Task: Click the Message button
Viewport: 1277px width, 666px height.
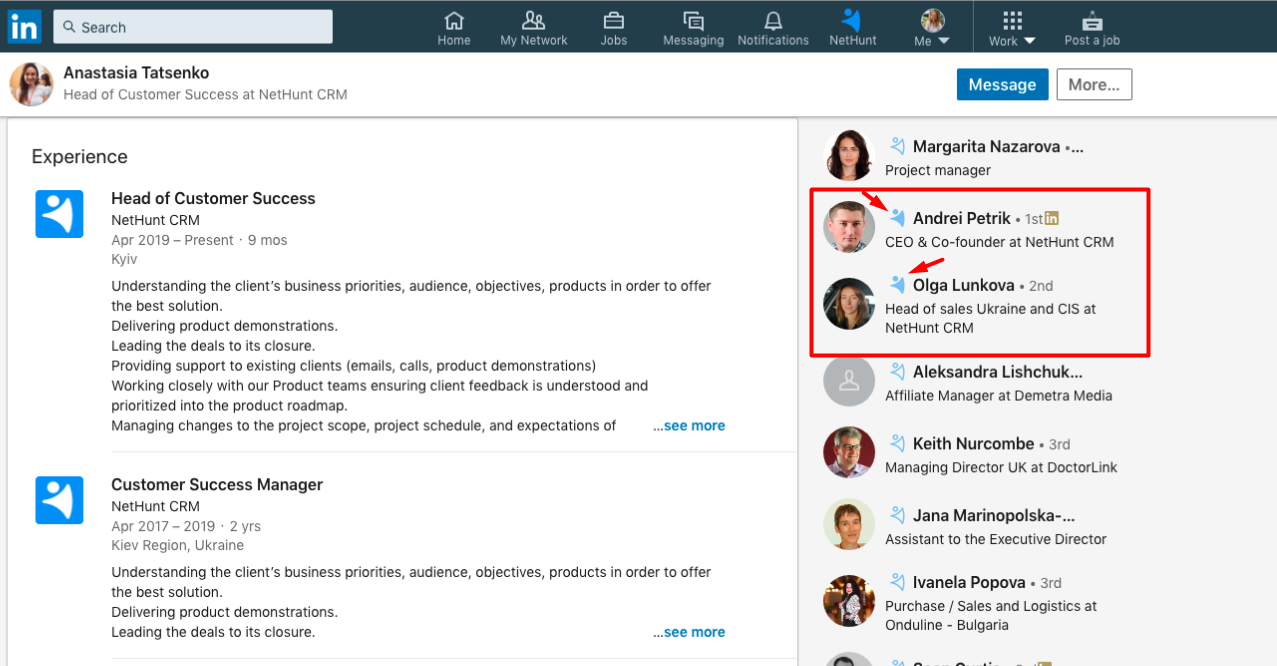Action: coord(1002,85)
